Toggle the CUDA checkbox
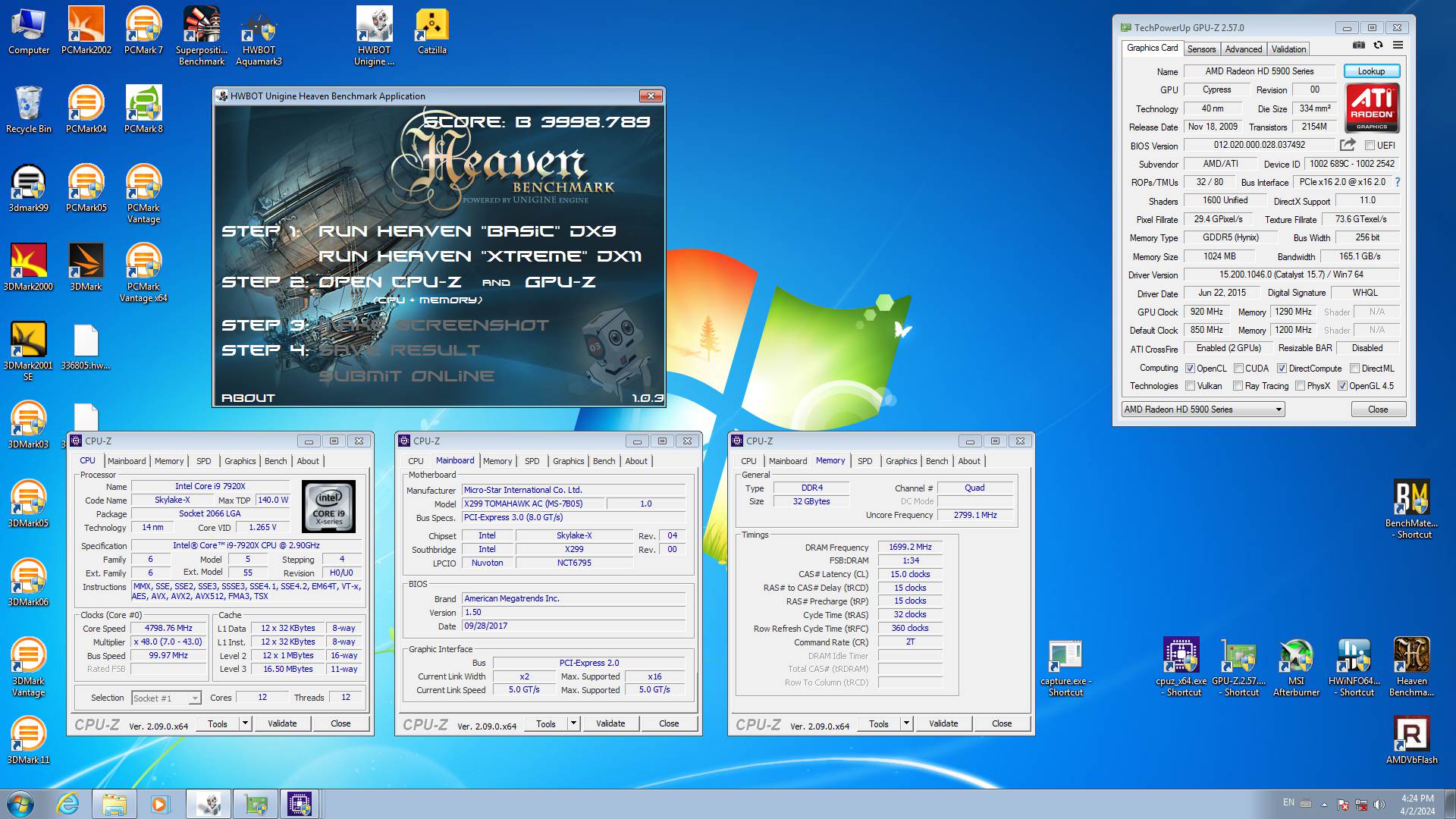 (x=1238, y=369)
